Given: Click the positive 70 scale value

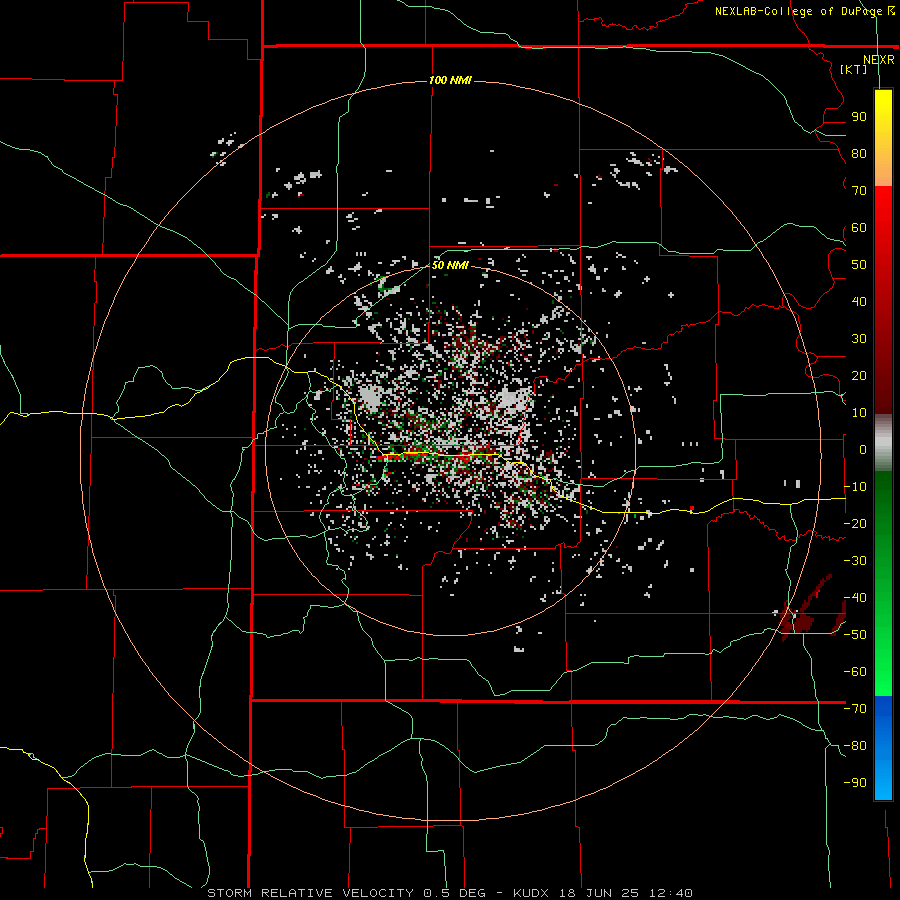Looking at the screenshot, I should [859, 191].
